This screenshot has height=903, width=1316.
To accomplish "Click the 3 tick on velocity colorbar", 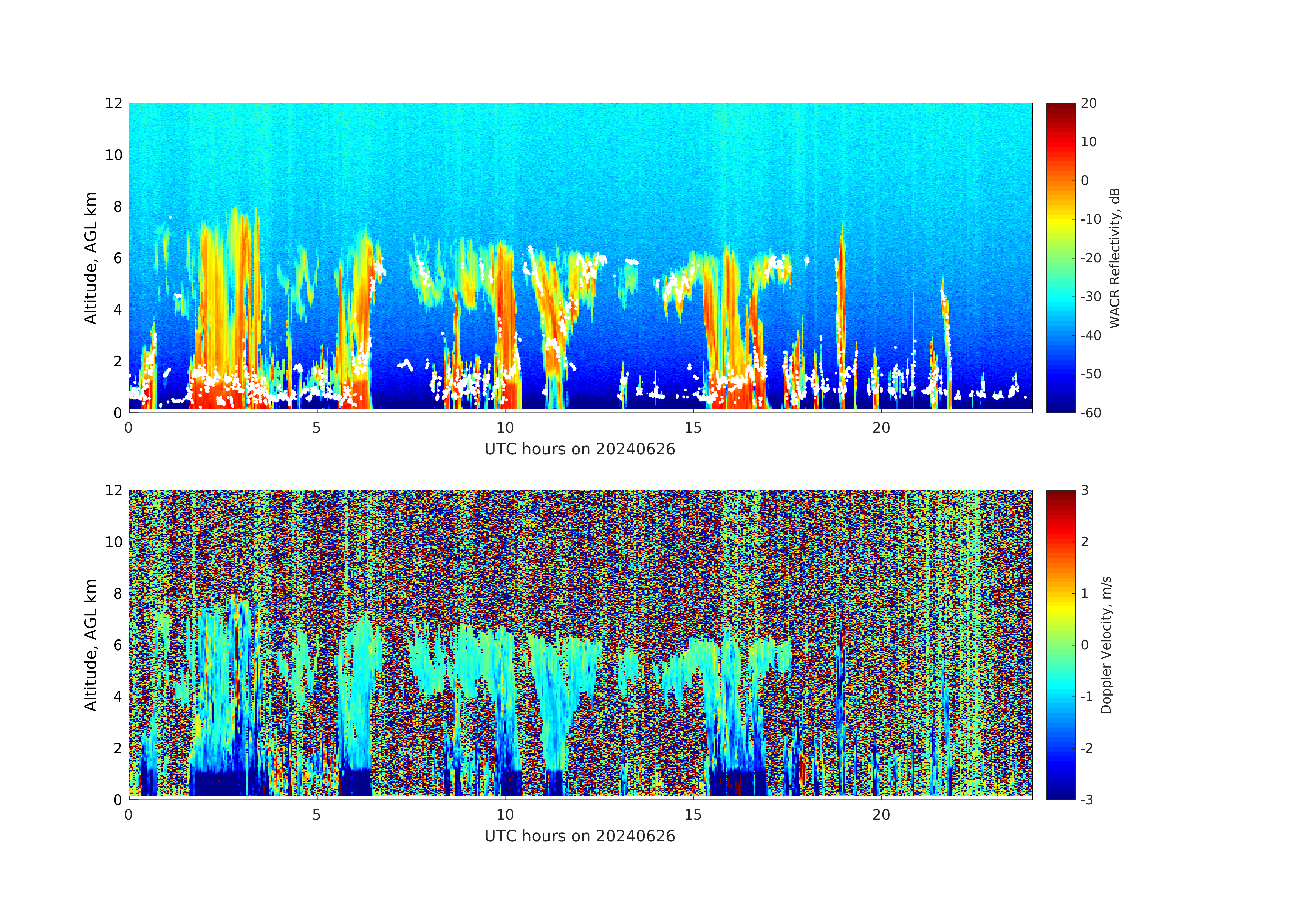I will (1084, 490).
